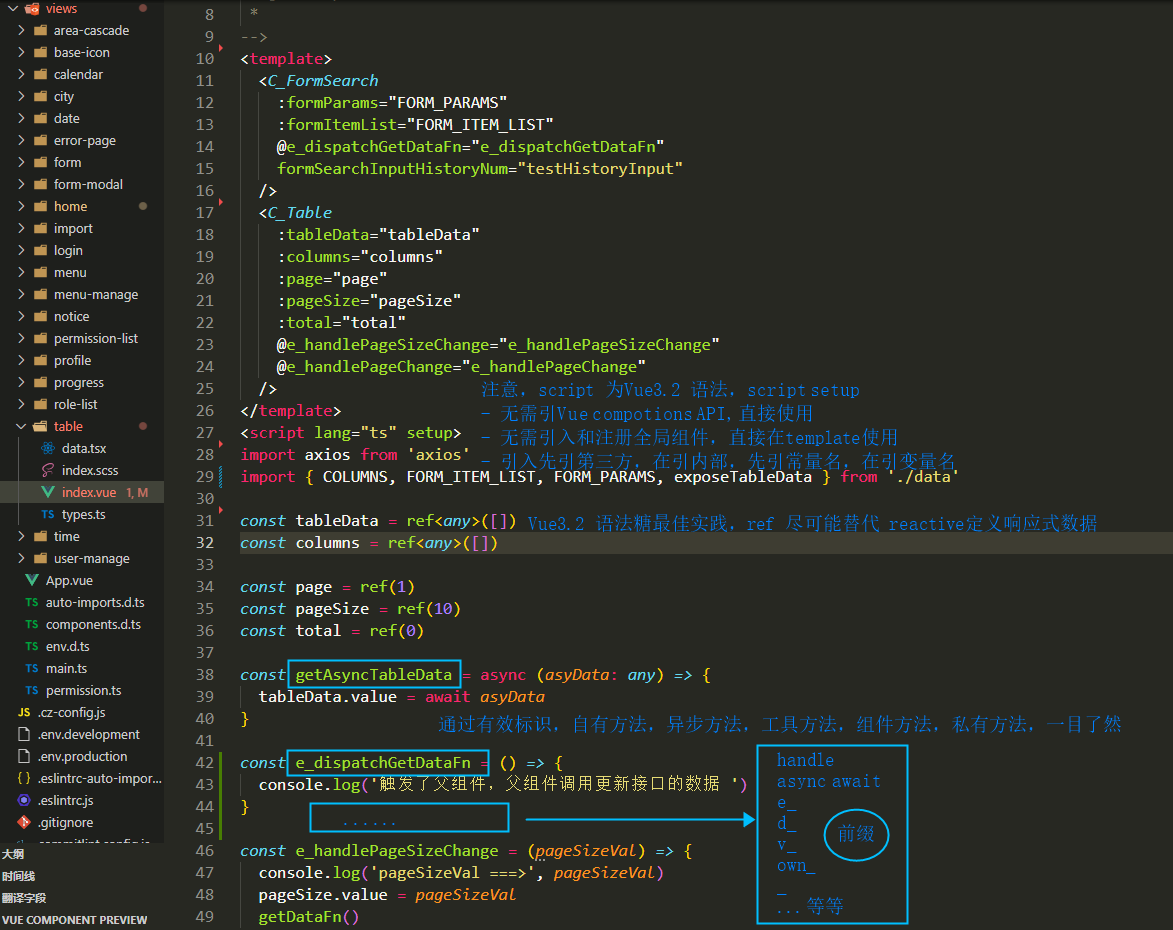The height and width of the screenshot is (930, 1173).
Task: Open data.tsx in the table folder
Action: 84,448
